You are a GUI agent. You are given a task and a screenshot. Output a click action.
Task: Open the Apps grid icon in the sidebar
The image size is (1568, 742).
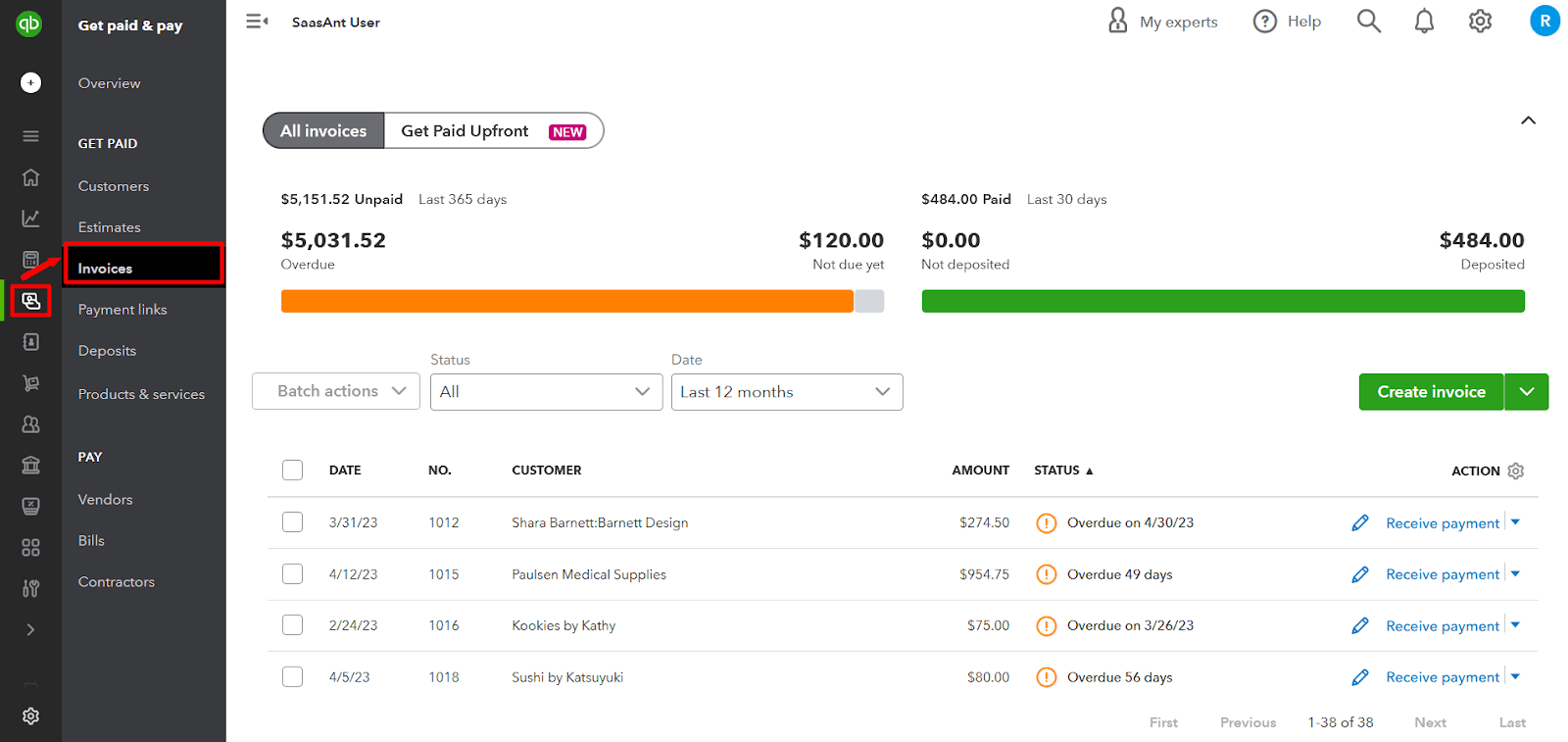pyautogui.click(x=31, y=547)
